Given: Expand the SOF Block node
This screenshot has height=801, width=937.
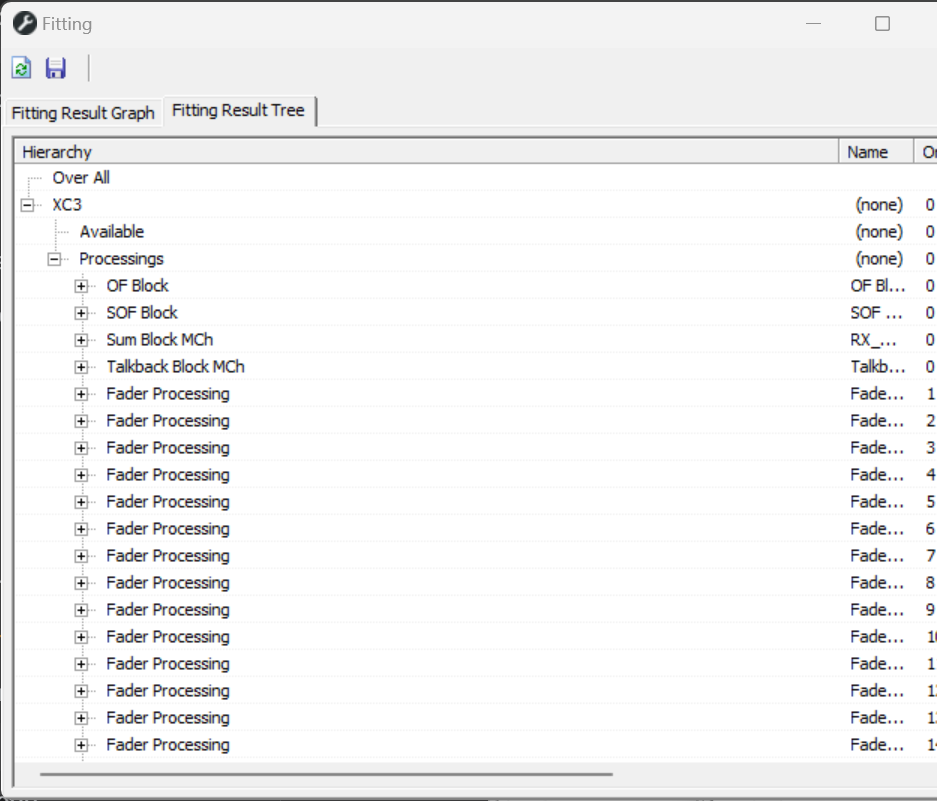Looking at the screenshot, I should click(81, 313).
